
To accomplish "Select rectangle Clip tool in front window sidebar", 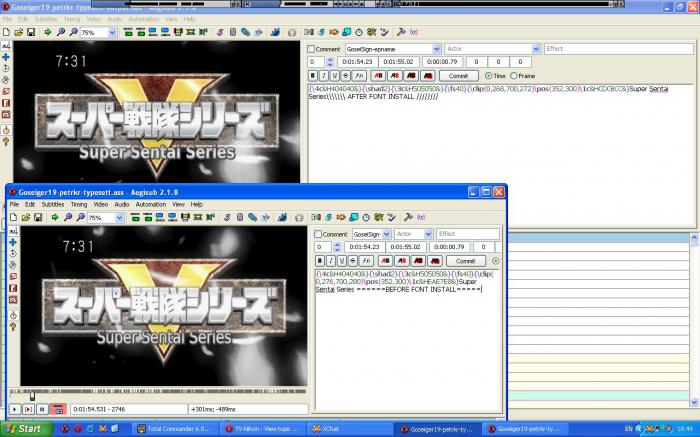I will click(x=13, y=288).
